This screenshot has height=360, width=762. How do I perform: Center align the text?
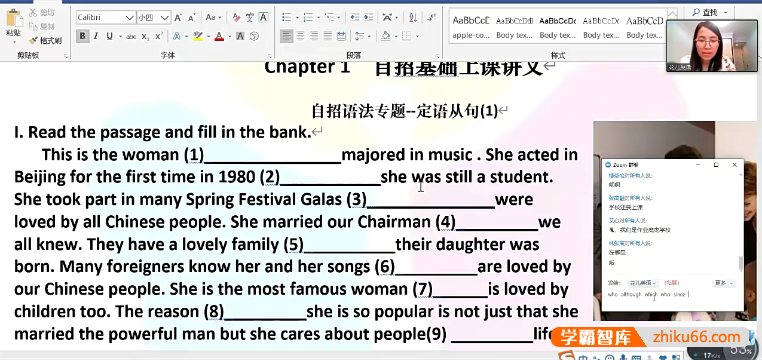pos(301,36)
